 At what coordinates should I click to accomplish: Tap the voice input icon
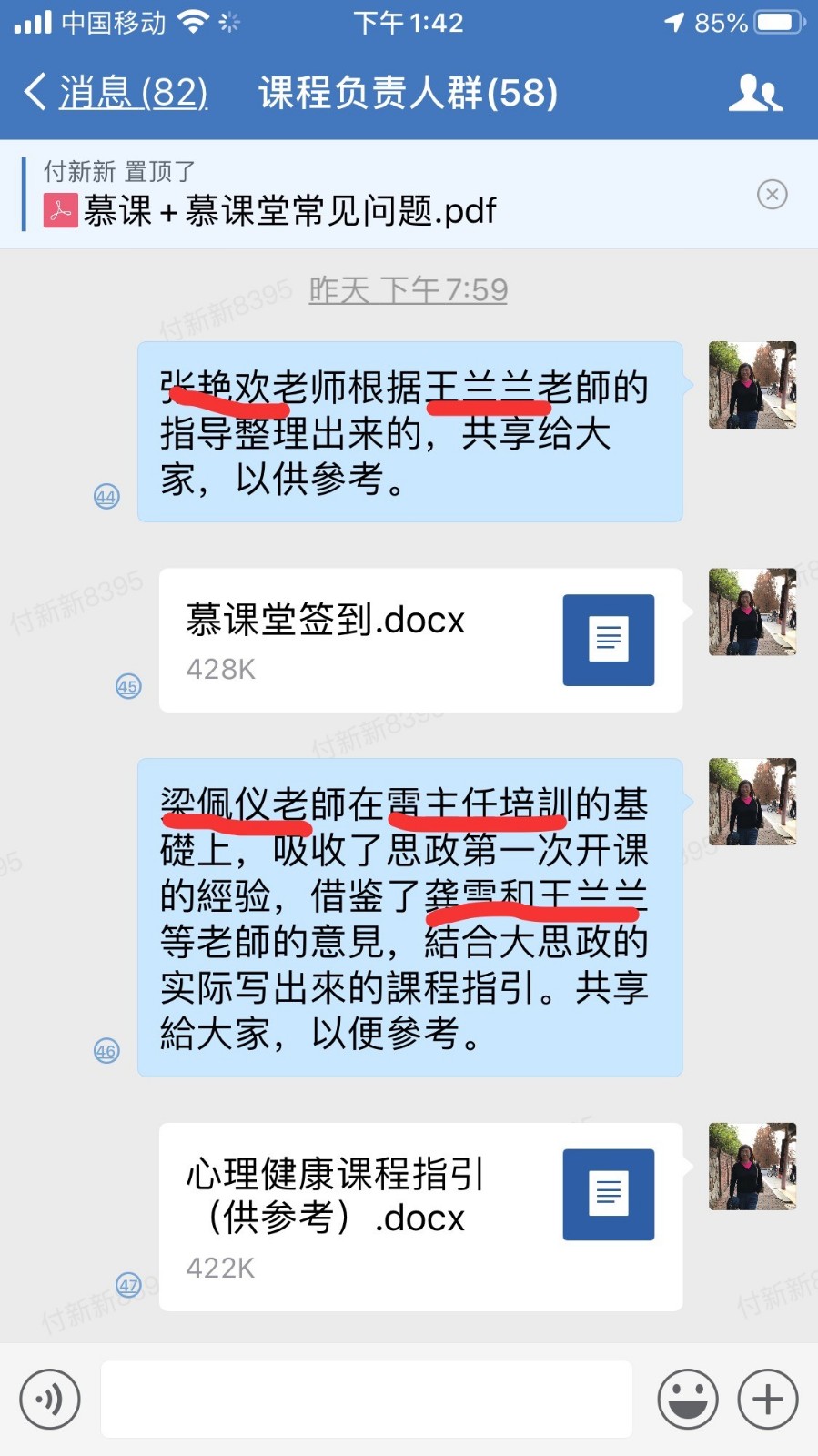click(50, 1399)
